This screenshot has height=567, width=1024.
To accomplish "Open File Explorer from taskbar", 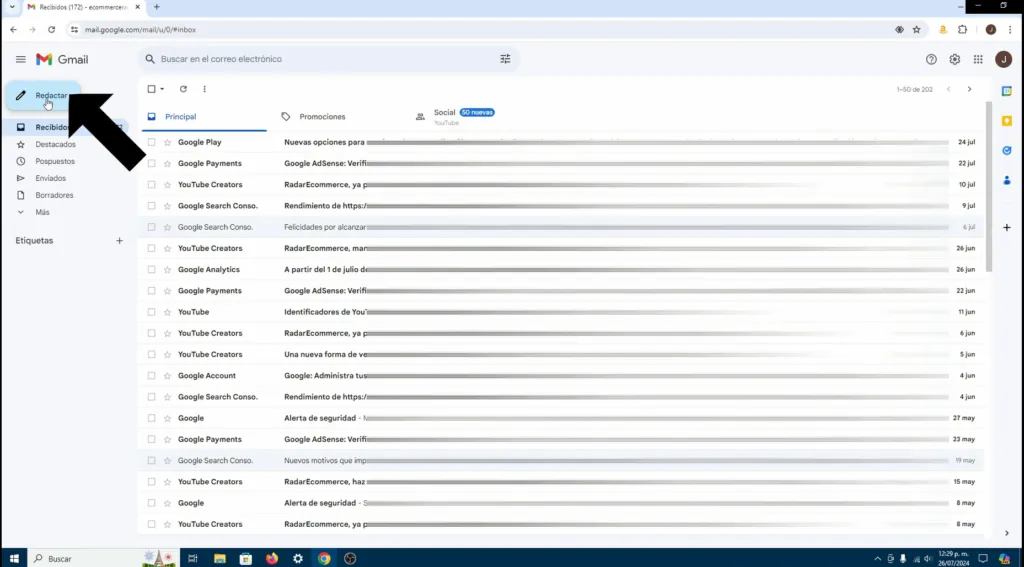I will 220,559.
